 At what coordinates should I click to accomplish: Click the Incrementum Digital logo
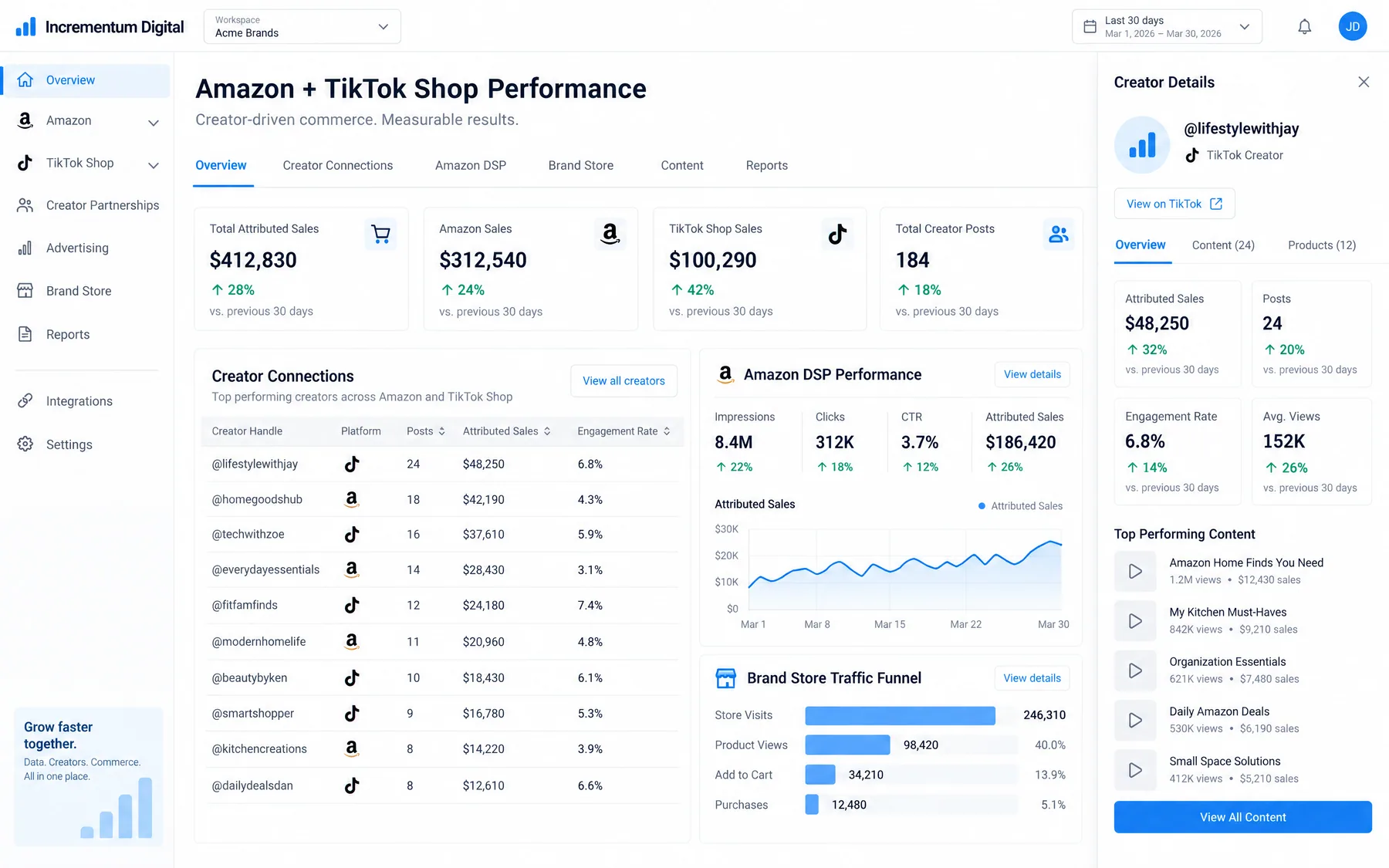(x=100, y=27)
